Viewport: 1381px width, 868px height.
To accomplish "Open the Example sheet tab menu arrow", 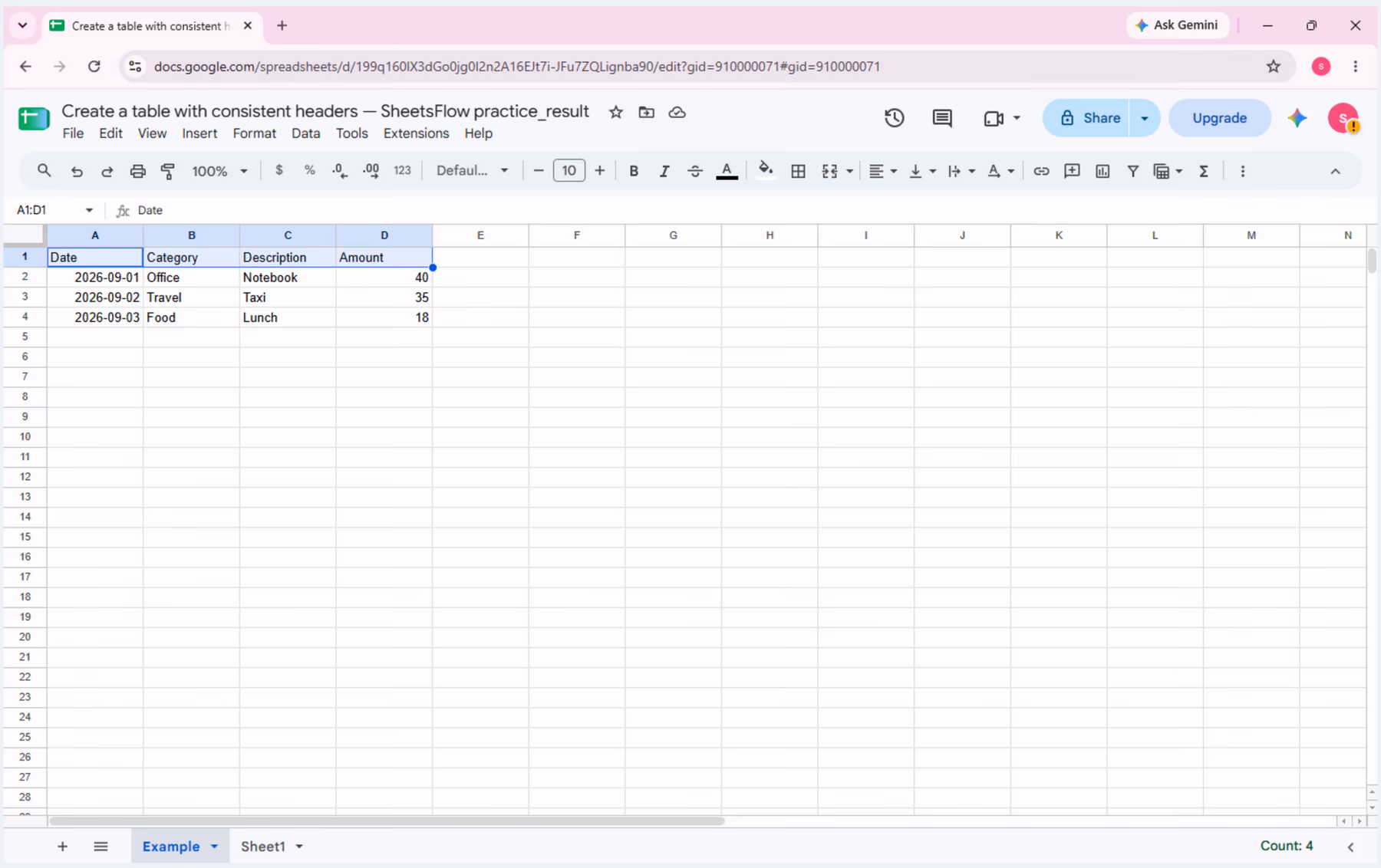I will (x=214, y=847).
